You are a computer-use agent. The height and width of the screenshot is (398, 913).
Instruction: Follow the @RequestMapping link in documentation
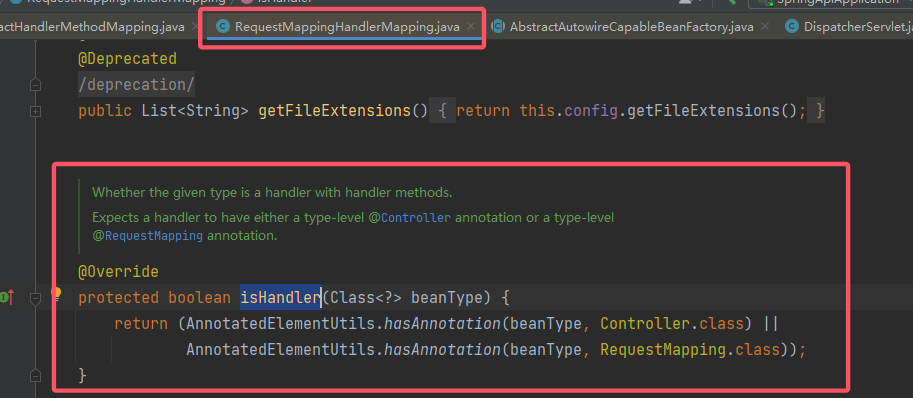147,236
